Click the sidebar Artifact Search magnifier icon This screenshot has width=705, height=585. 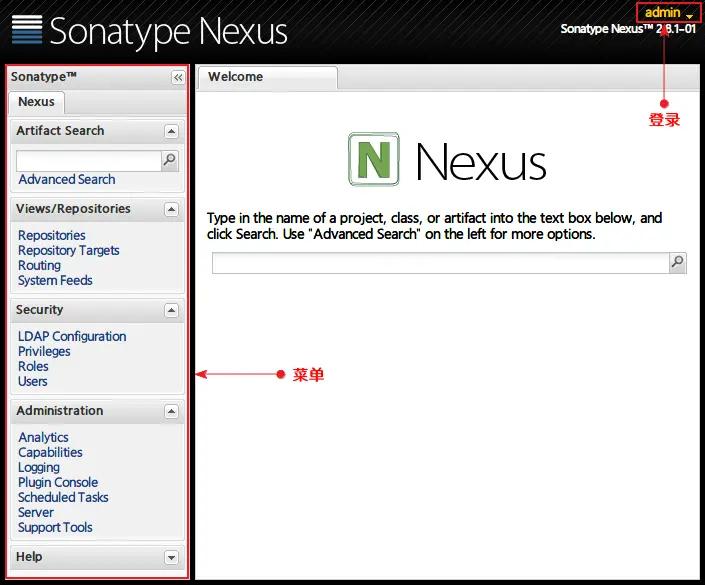[170, 160]
